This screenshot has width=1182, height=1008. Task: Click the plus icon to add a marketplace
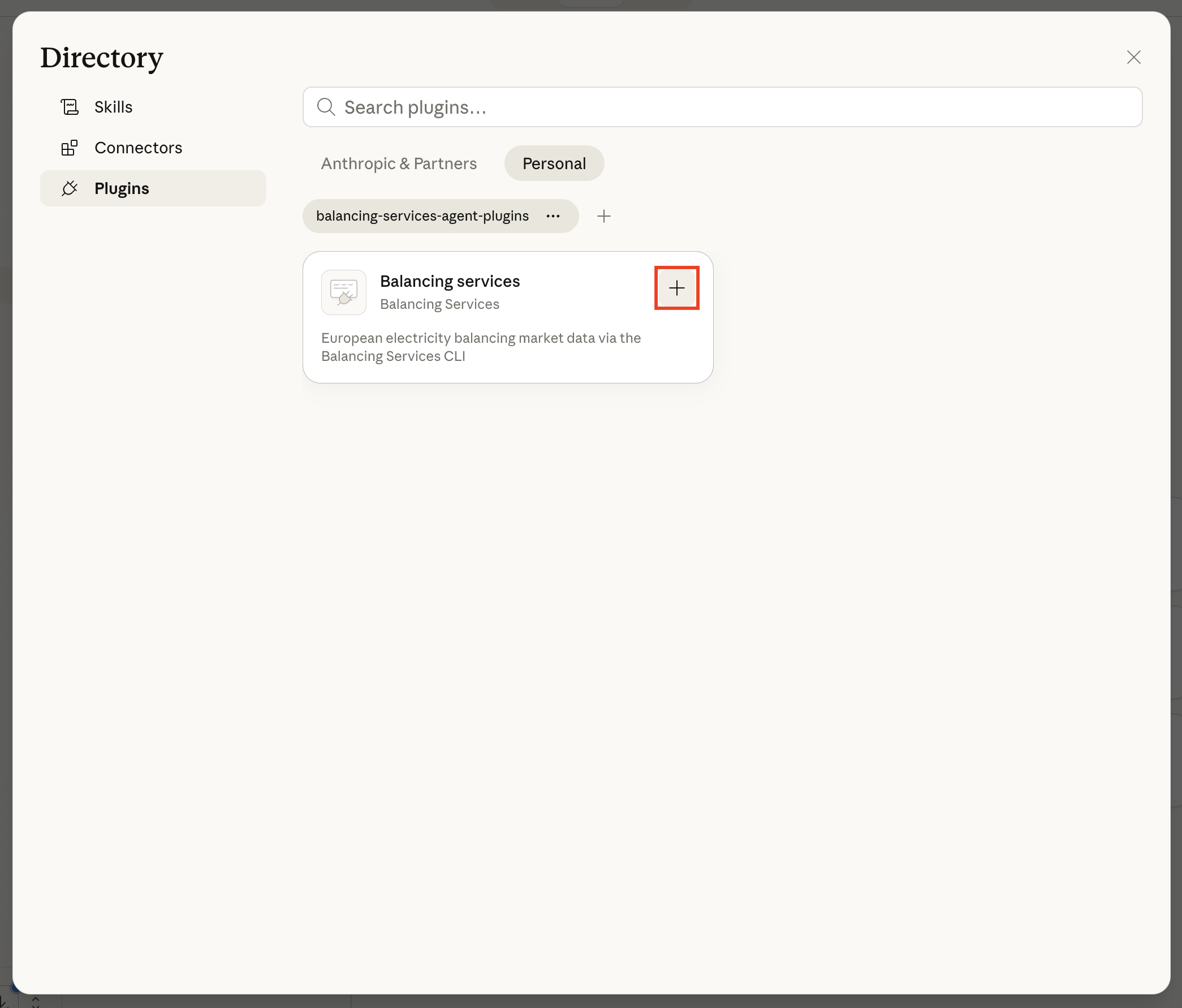click(603, 216)
